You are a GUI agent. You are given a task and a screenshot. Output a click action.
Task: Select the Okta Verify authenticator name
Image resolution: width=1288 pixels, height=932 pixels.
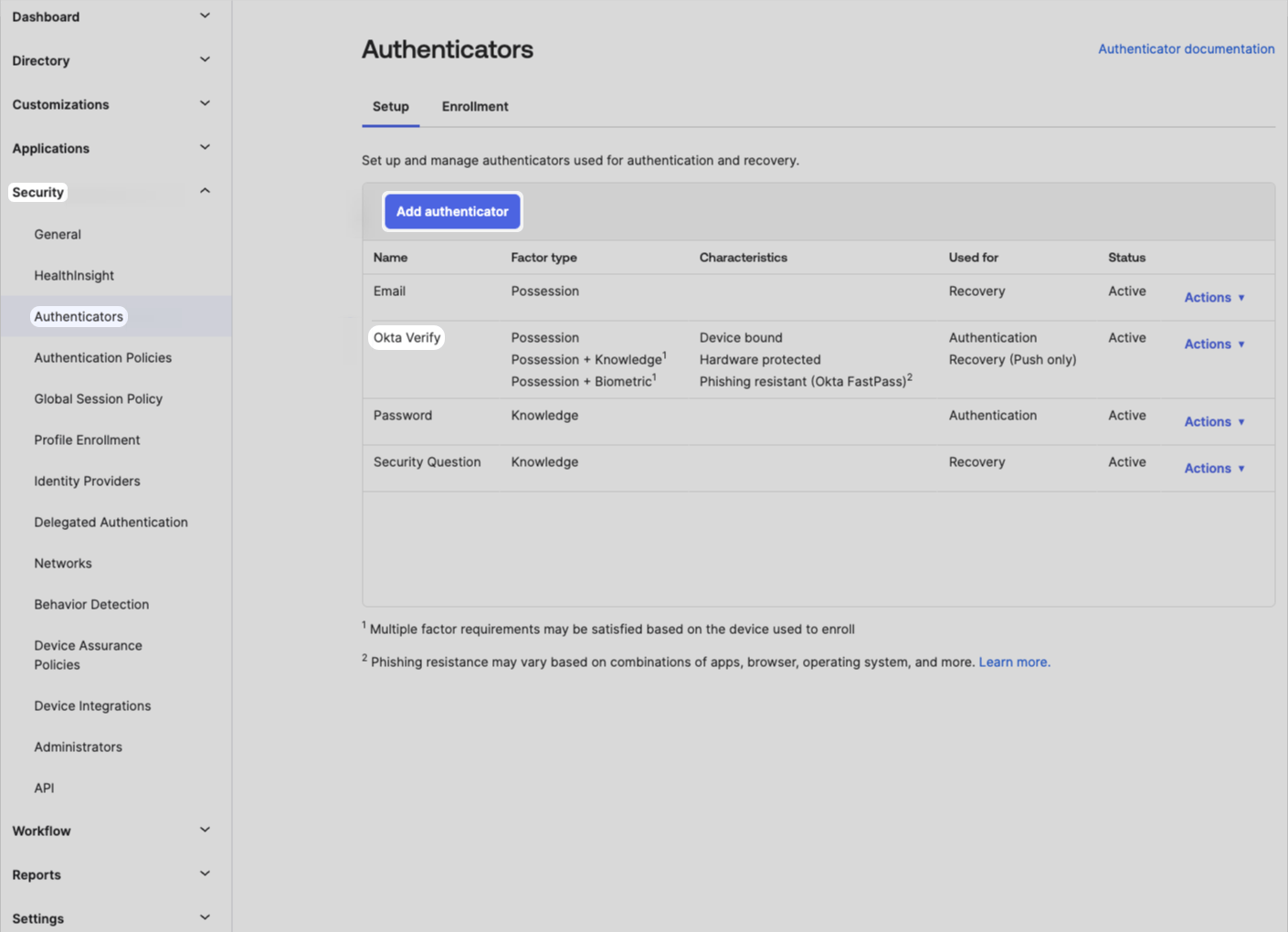click(x=406, y=337)
